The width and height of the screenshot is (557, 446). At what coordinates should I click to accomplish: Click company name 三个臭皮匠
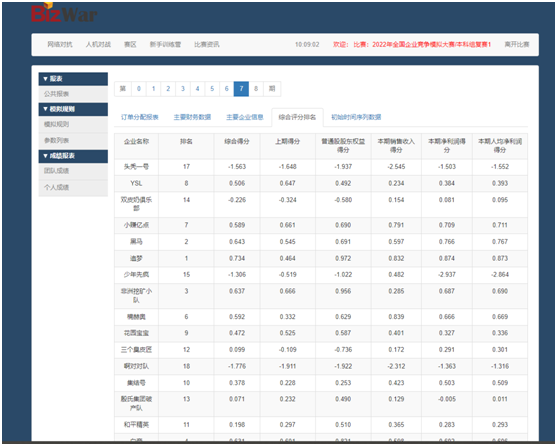(136, 350)
